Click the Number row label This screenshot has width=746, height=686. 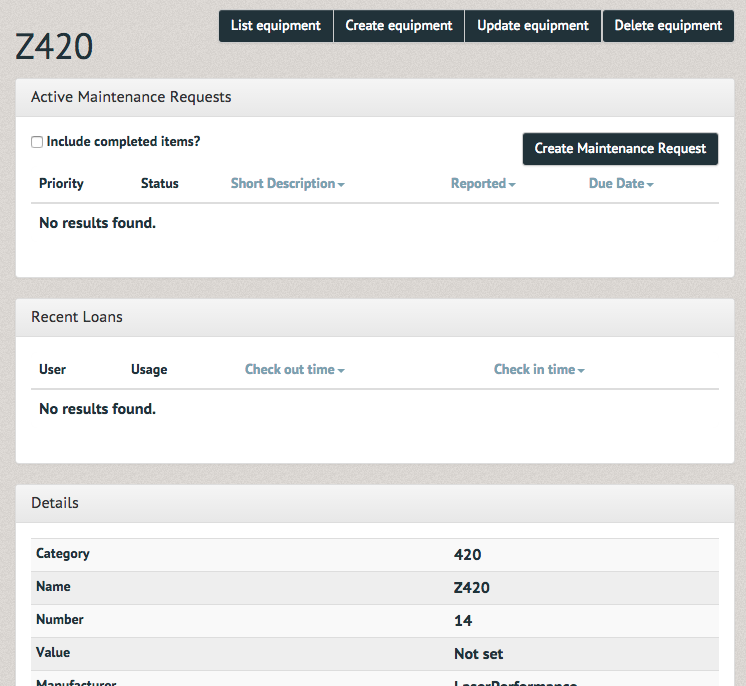coord(60,619)
